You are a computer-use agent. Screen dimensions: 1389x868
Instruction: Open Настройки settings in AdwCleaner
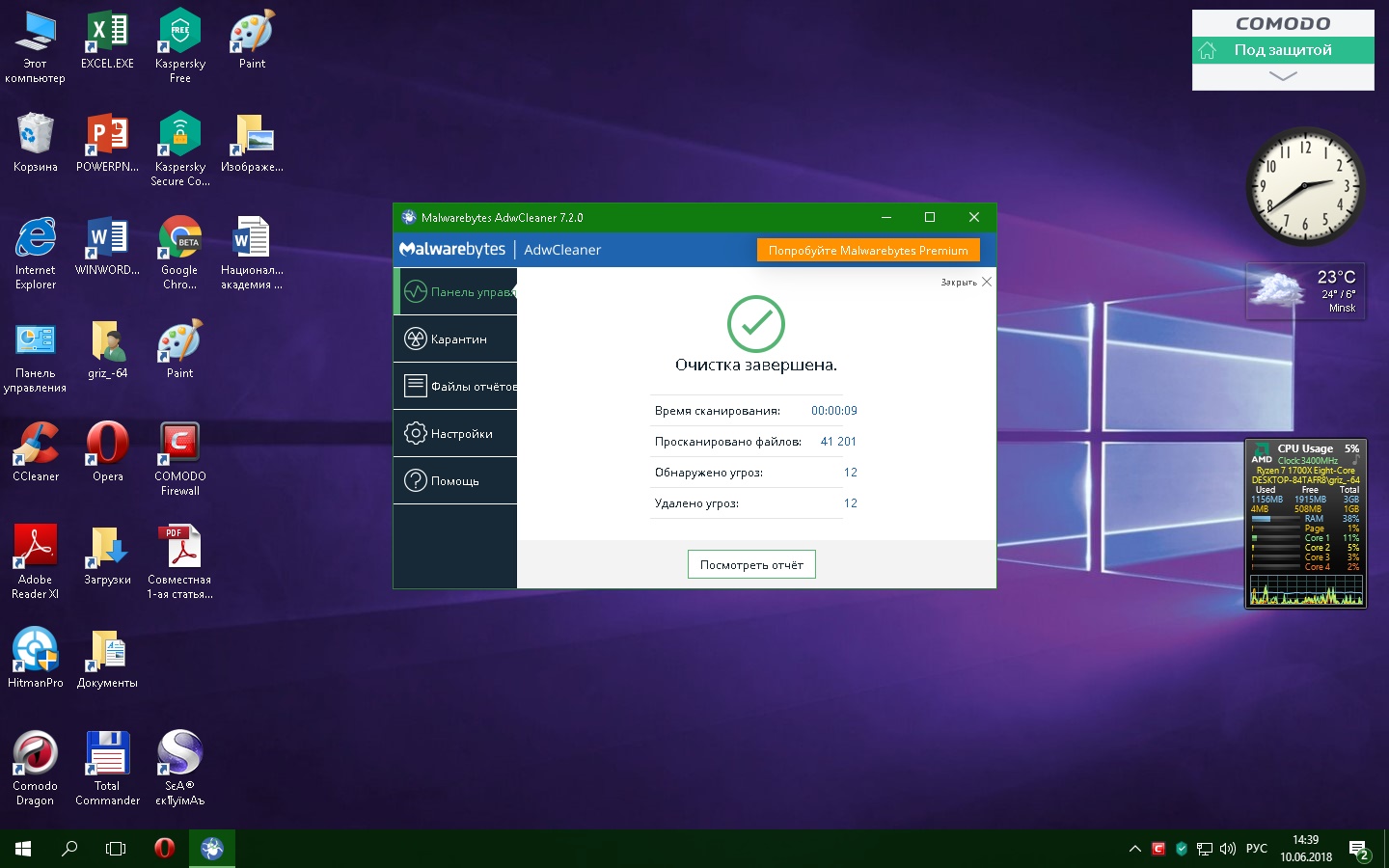pos(455,434)
